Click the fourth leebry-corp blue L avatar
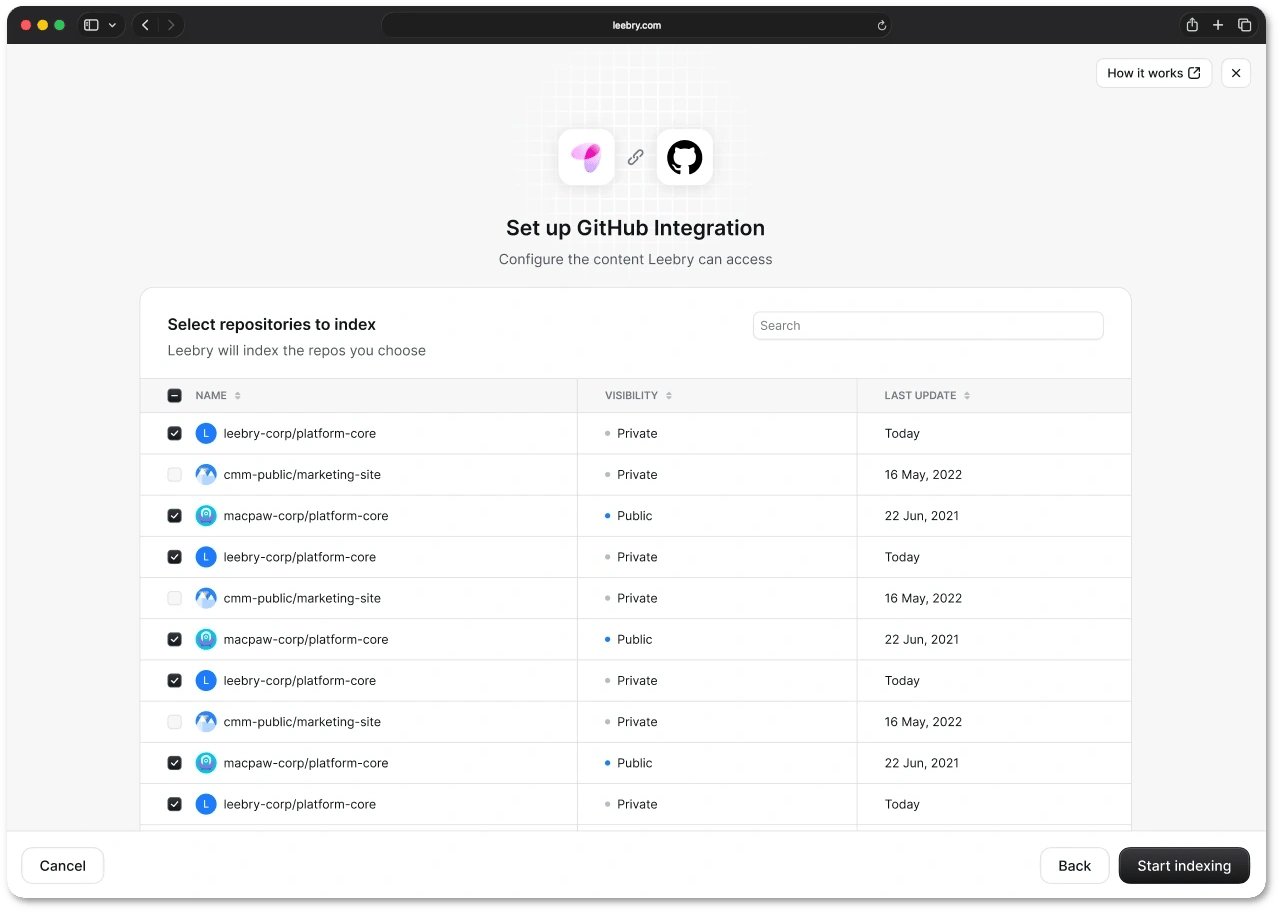The width and height of the screenshot is (1279, 912). 206,804
